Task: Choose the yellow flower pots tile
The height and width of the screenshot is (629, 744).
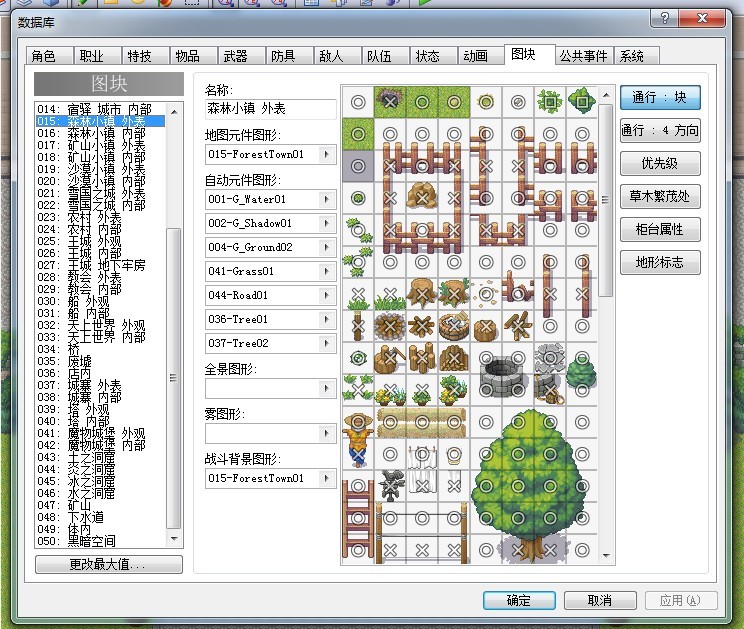Action: tap(390, 390)
